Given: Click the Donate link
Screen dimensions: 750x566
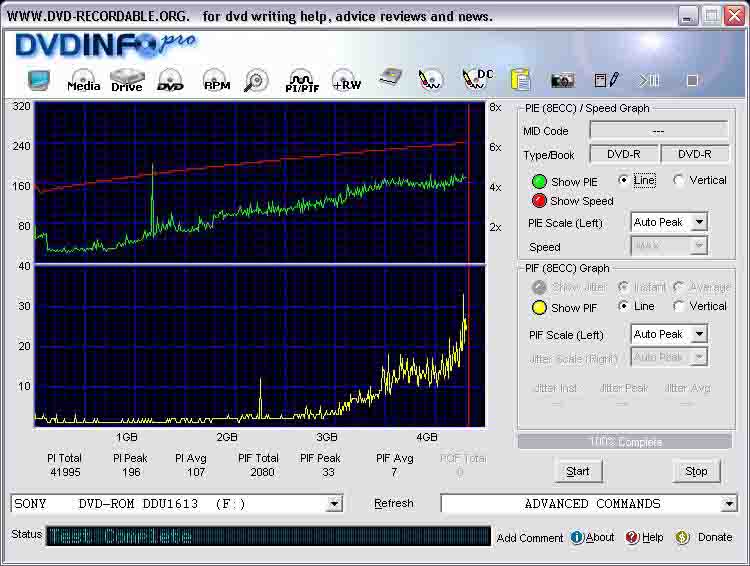Looking at the screenshot, I should (714, 538).
